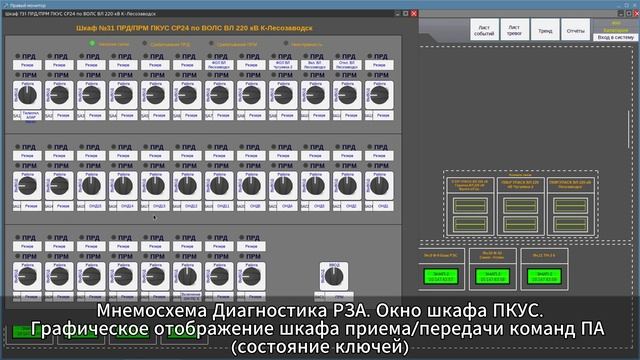Image resolution: width=640 pixels, height=360 pixels.
Task: Click the cabinet window title heading Шкаф №31
Action: click(194, 28)
